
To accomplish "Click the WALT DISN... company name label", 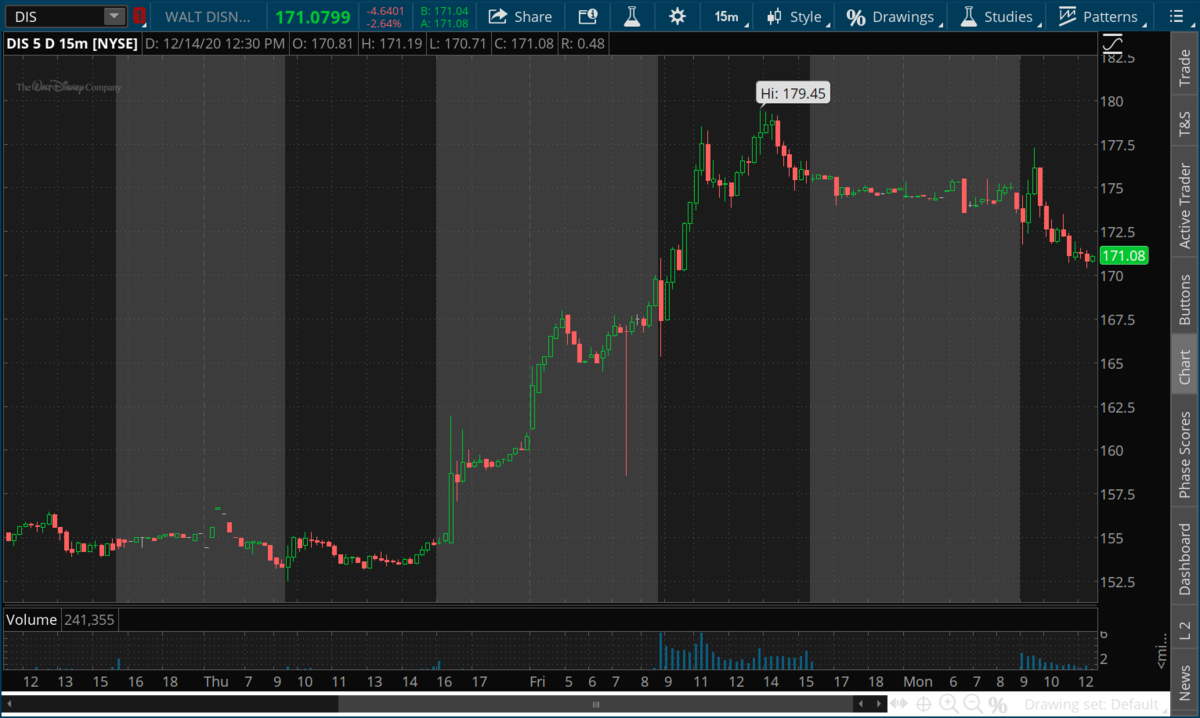I will point(209,16).
